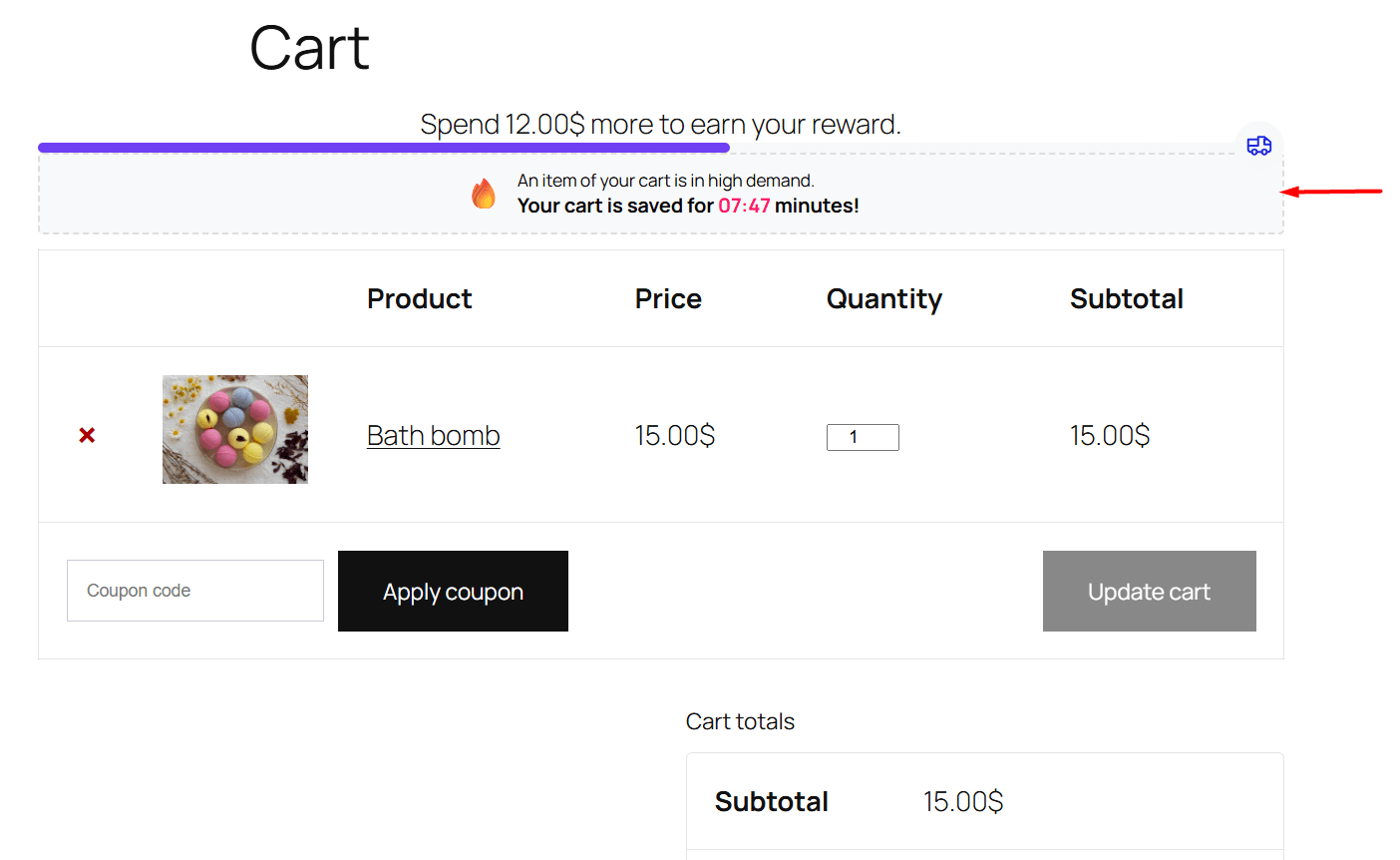Click the flame icon in the demand notice
The height and width of the screenshot is (860, 1400).
coord(484,194)
